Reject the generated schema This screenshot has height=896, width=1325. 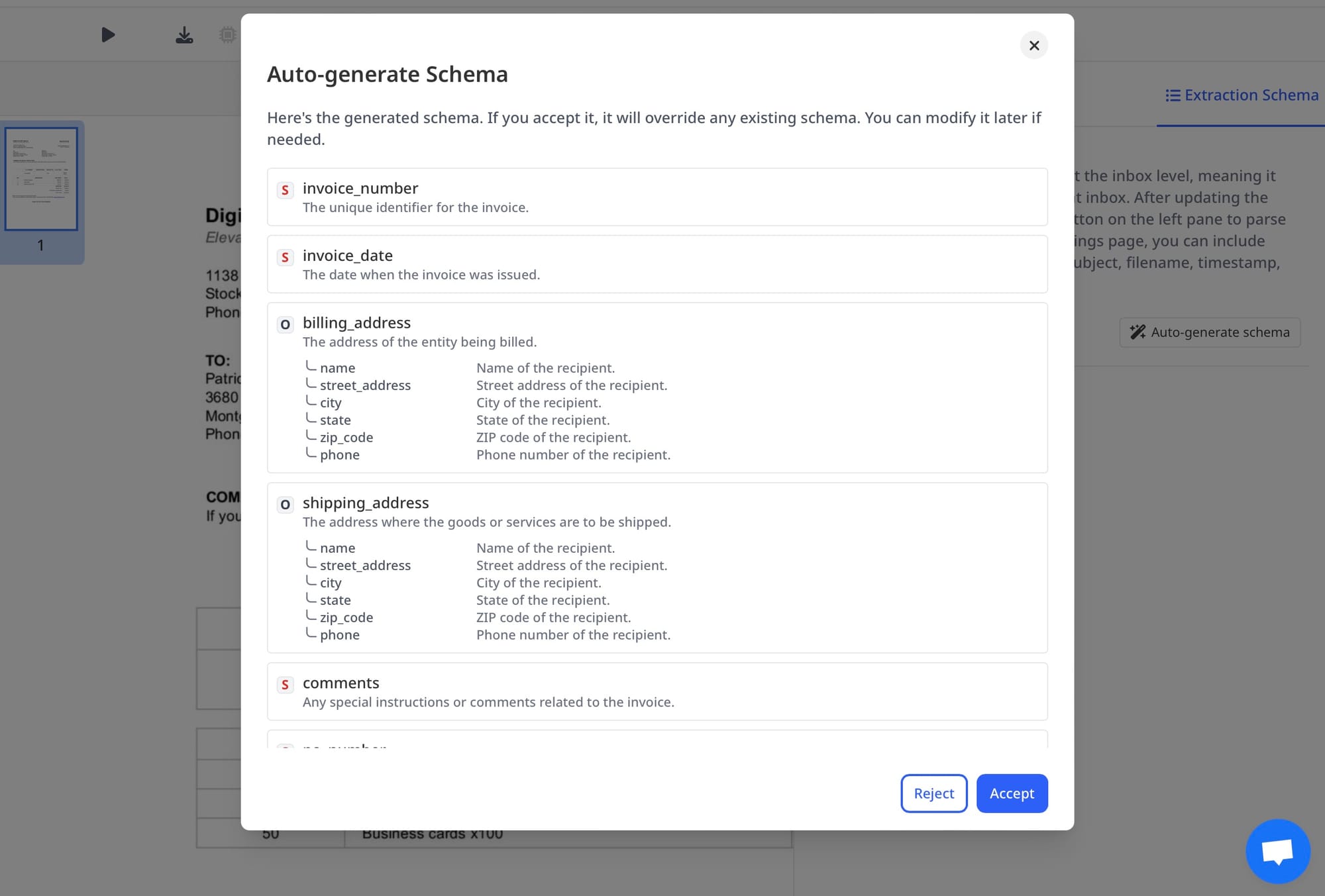pos(933,793)
